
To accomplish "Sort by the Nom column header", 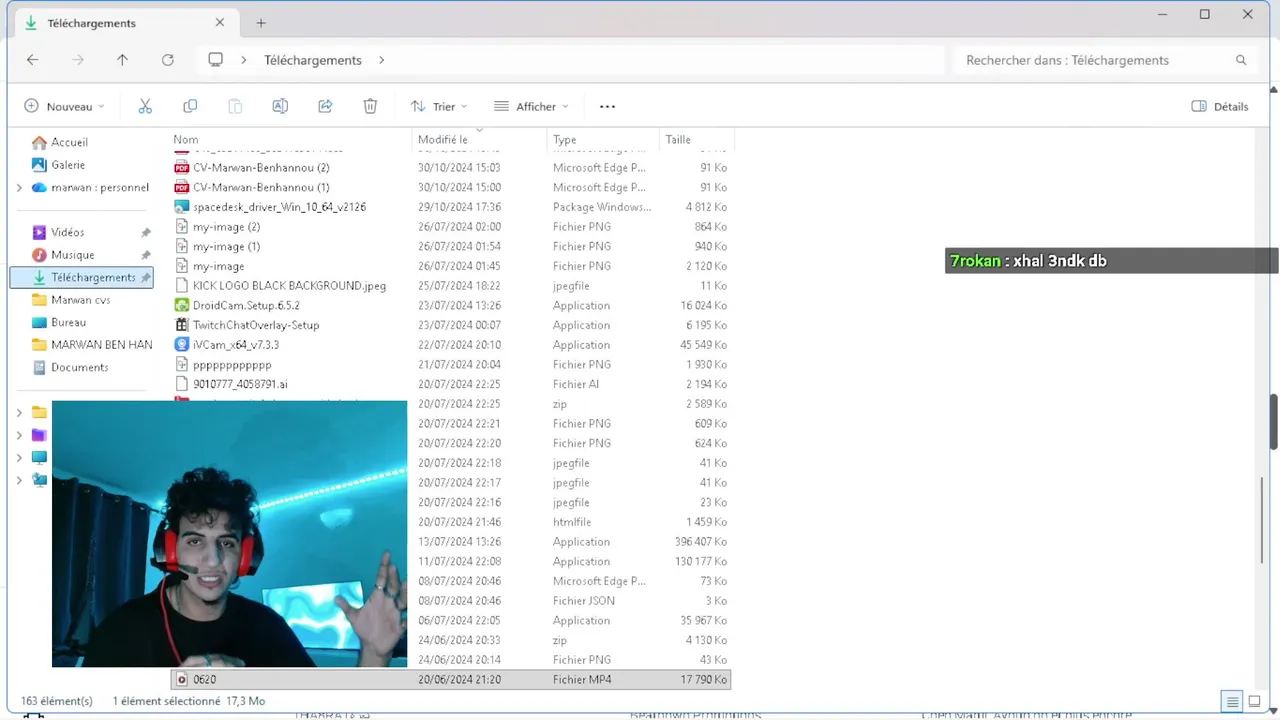I will [186, 140].
